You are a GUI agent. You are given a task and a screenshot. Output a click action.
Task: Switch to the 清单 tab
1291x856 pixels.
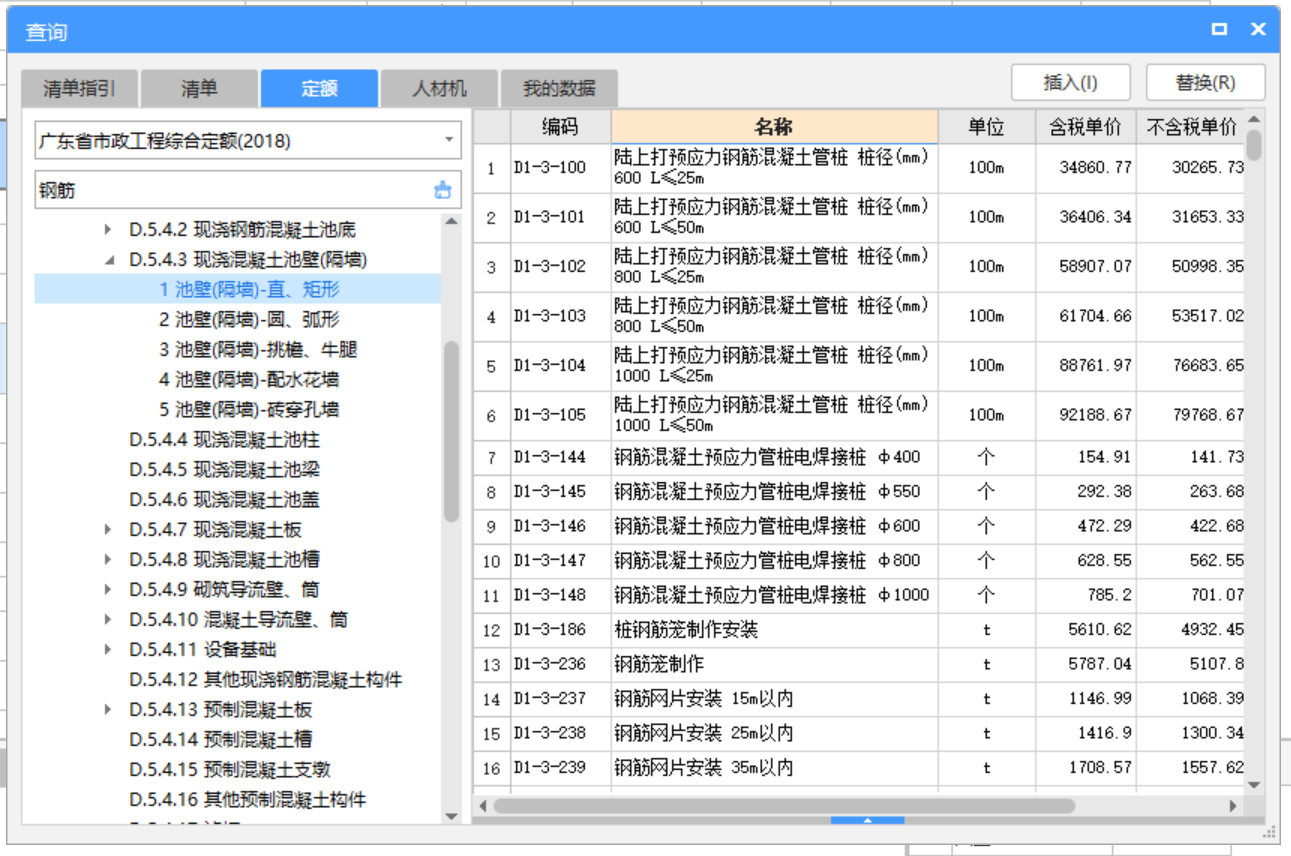[x=199, y=88]
